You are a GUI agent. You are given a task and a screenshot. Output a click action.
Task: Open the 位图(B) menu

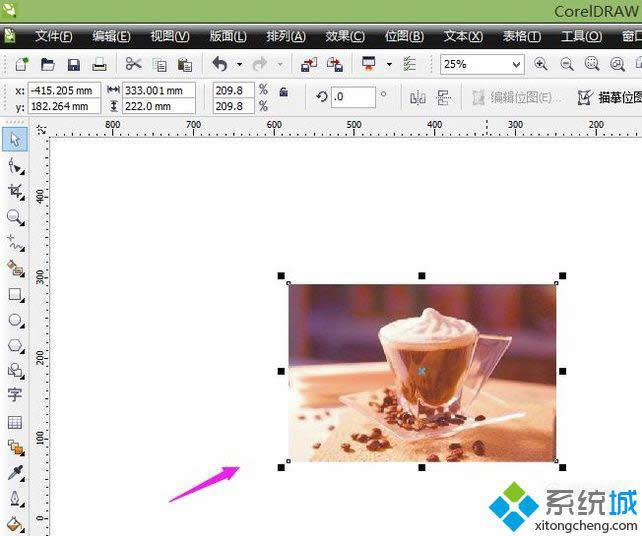tap(405, 36)
